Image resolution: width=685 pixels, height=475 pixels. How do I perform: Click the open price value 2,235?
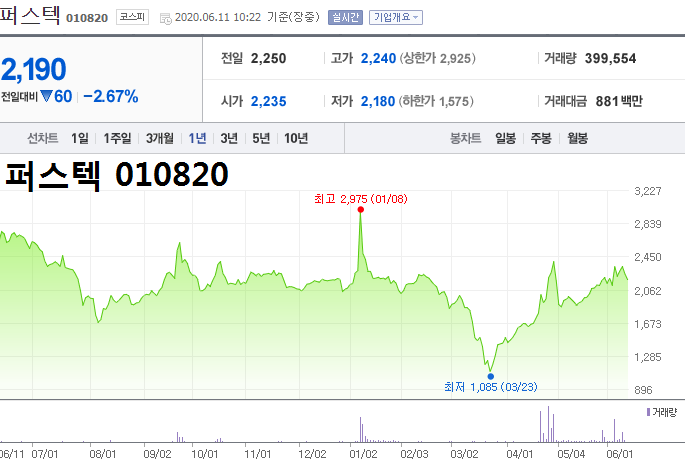tap(268, 101)
